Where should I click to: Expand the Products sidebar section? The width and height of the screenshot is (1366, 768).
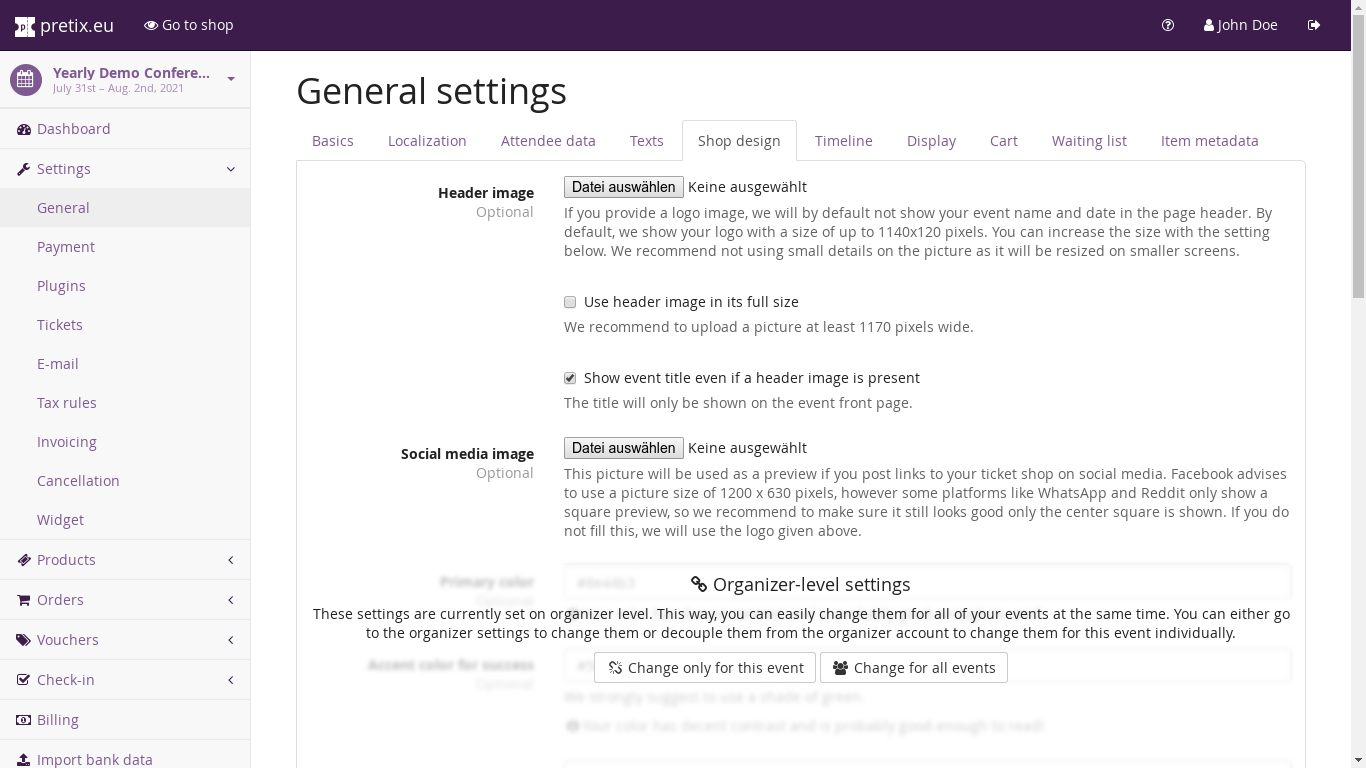pos(231,560)
